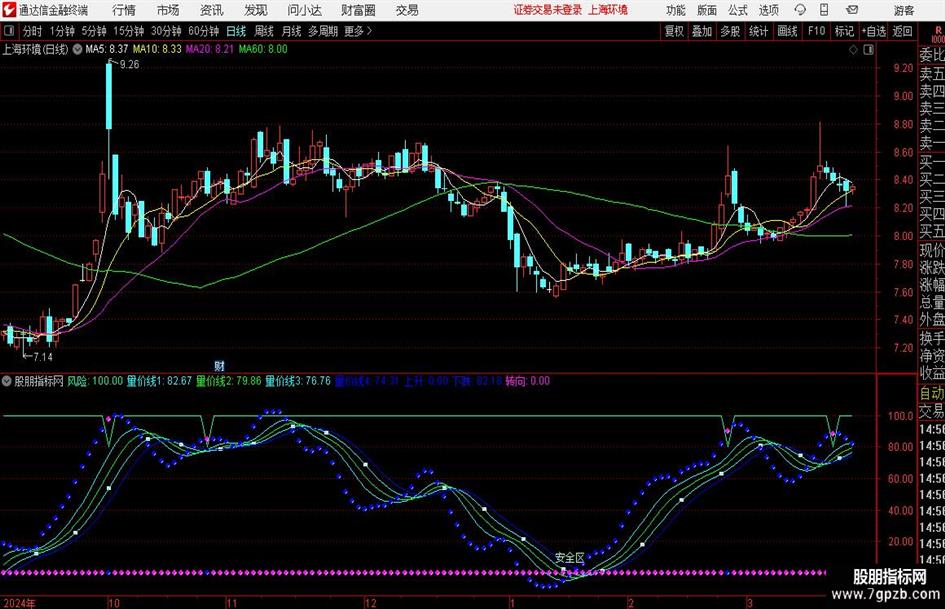Click the 转向: 0.00 value
The width and height of the screenshot is (945, 609).
(528, 381)
